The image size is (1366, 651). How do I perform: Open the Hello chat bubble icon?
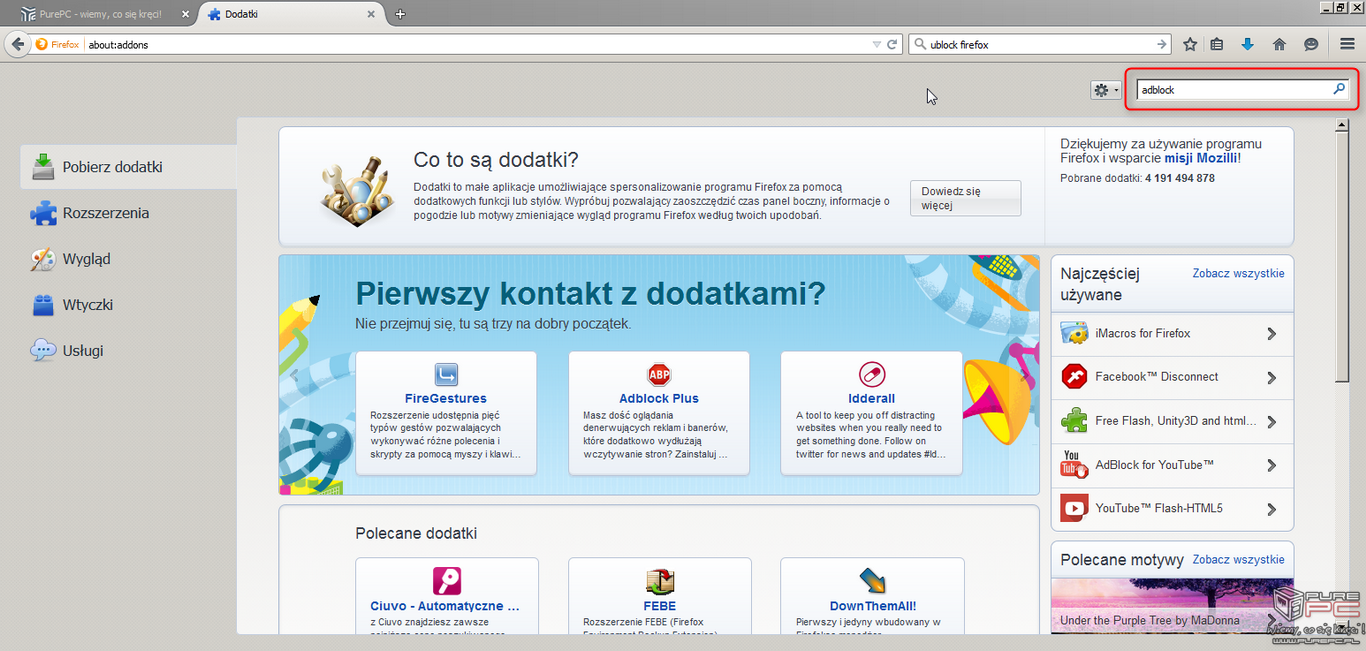click(x=1311, y=45)
